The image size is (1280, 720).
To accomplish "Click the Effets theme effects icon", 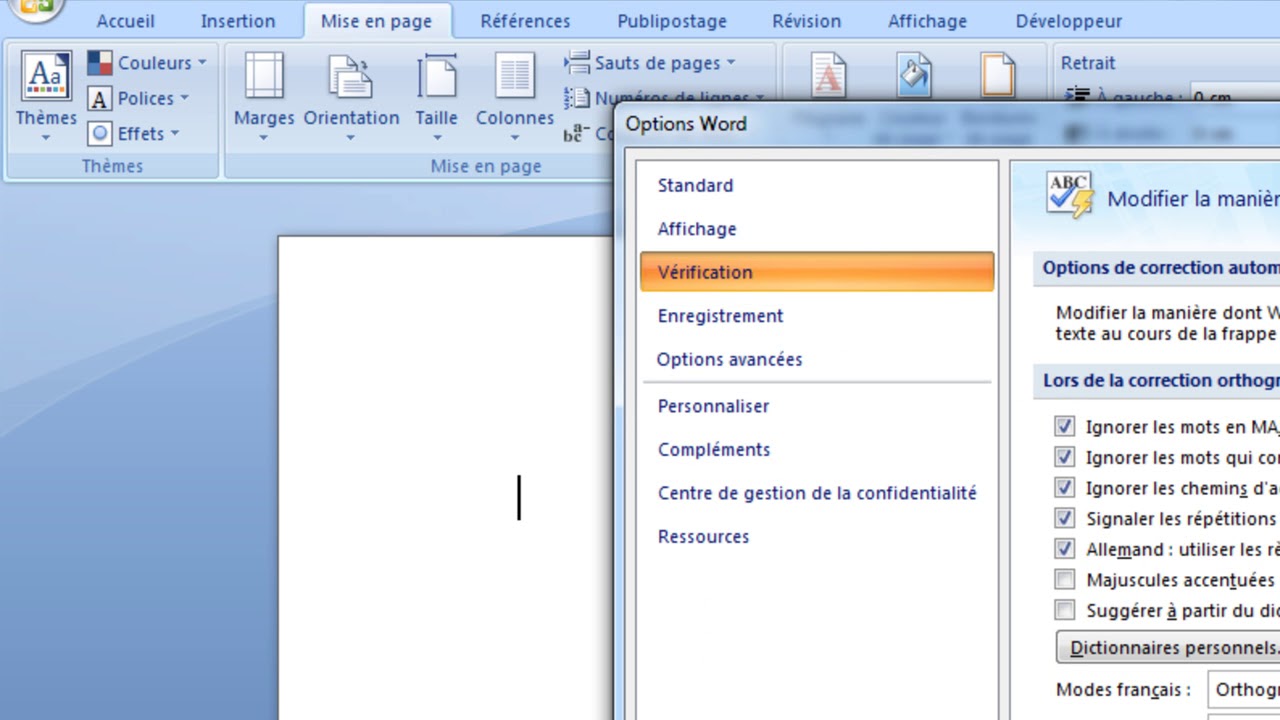I will pyautogui.click(x=100, y=133).
